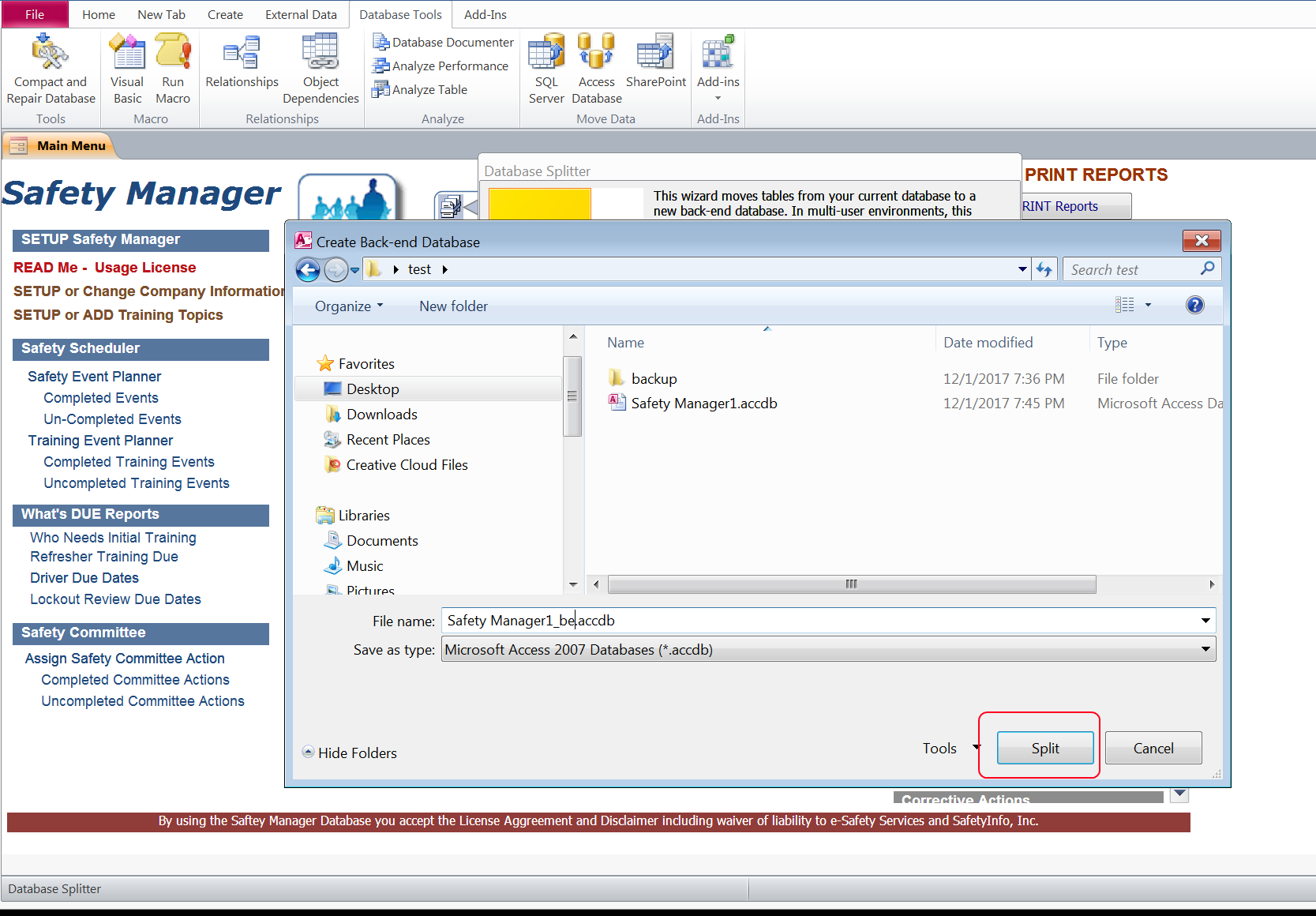Move data to SQL Server
The height and width of the screenshot is (916, 1316).
pos(546,69)
